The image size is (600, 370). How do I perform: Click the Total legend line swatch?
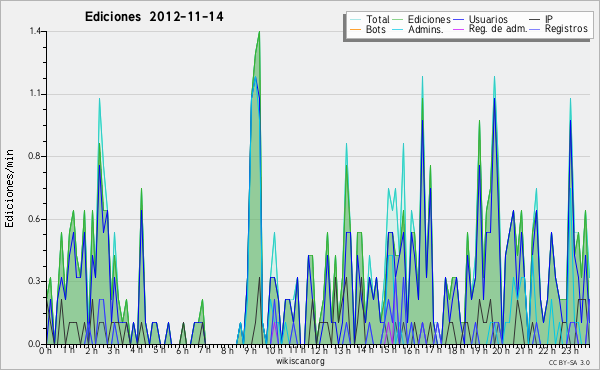tap(355, 20)
